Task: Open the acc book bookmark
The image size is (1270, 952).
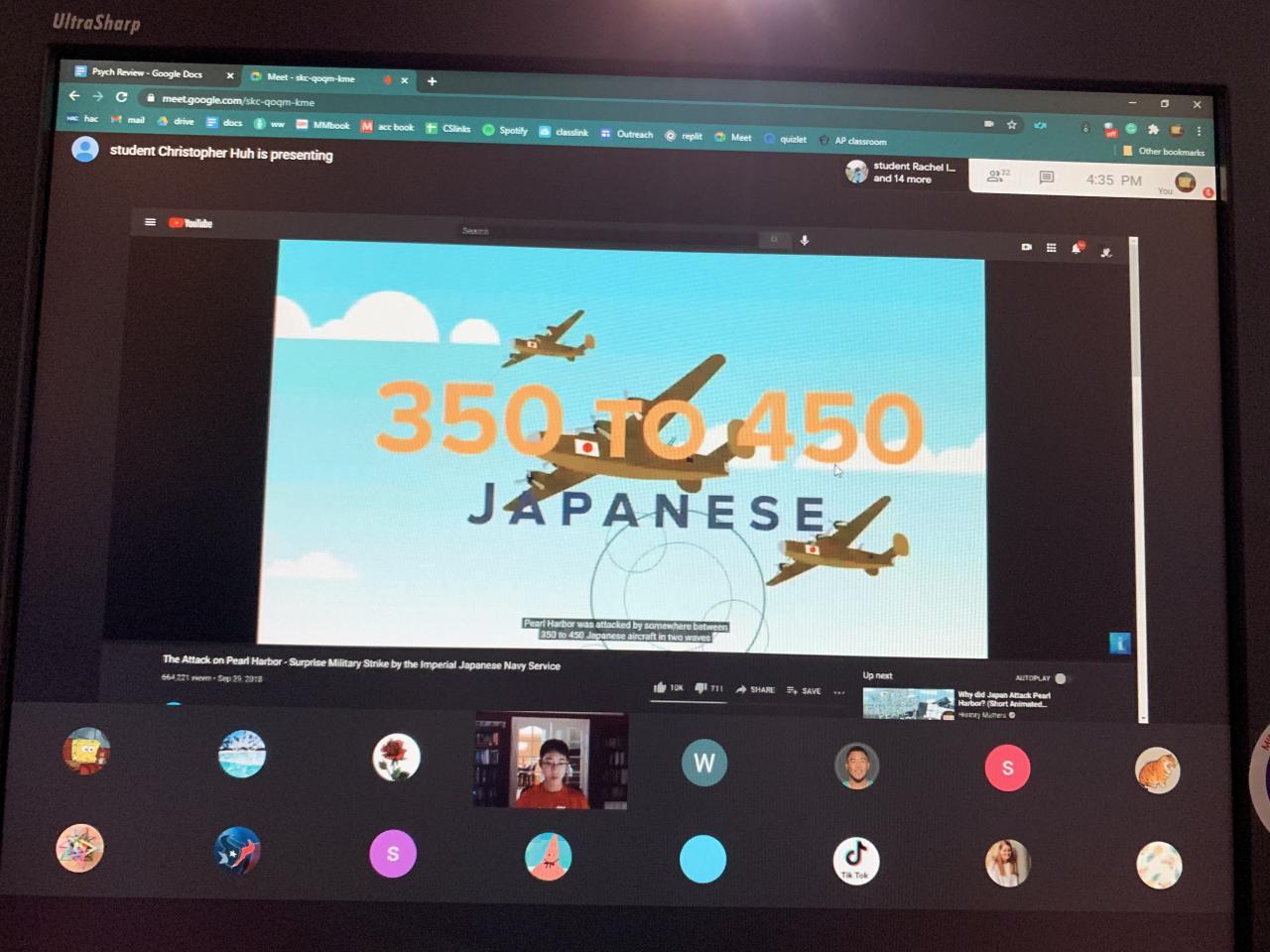Action: [x=387, y=127]
